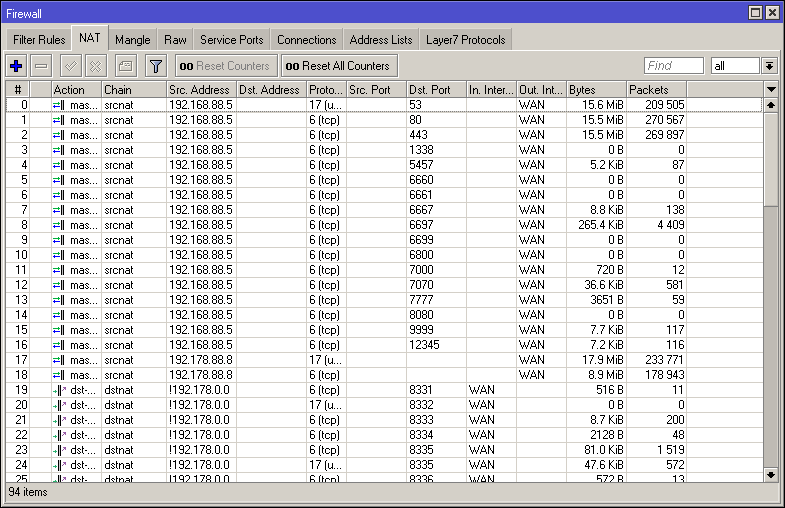Click the checkmark Enable rule icon
Screen dimensions: 785x508
point(70,66)
